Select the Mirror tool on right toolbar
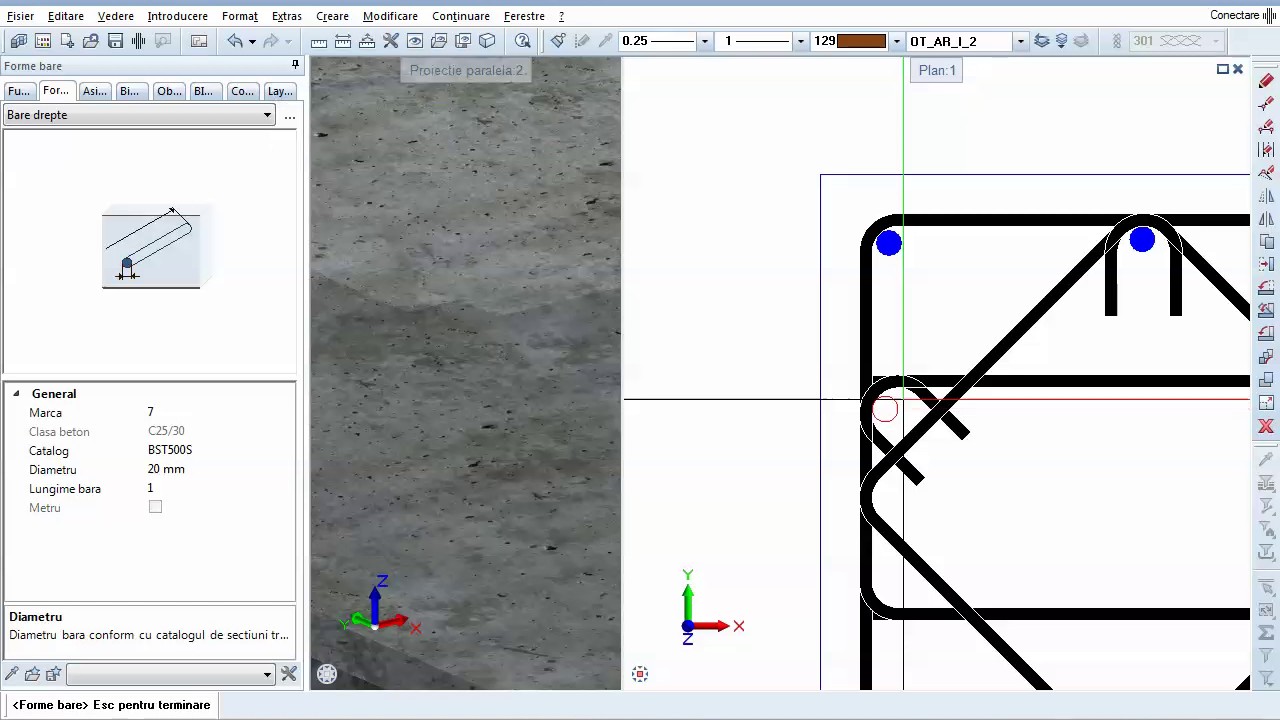The height and width of the screenshot is (720, 1280). coord(1266,196)
